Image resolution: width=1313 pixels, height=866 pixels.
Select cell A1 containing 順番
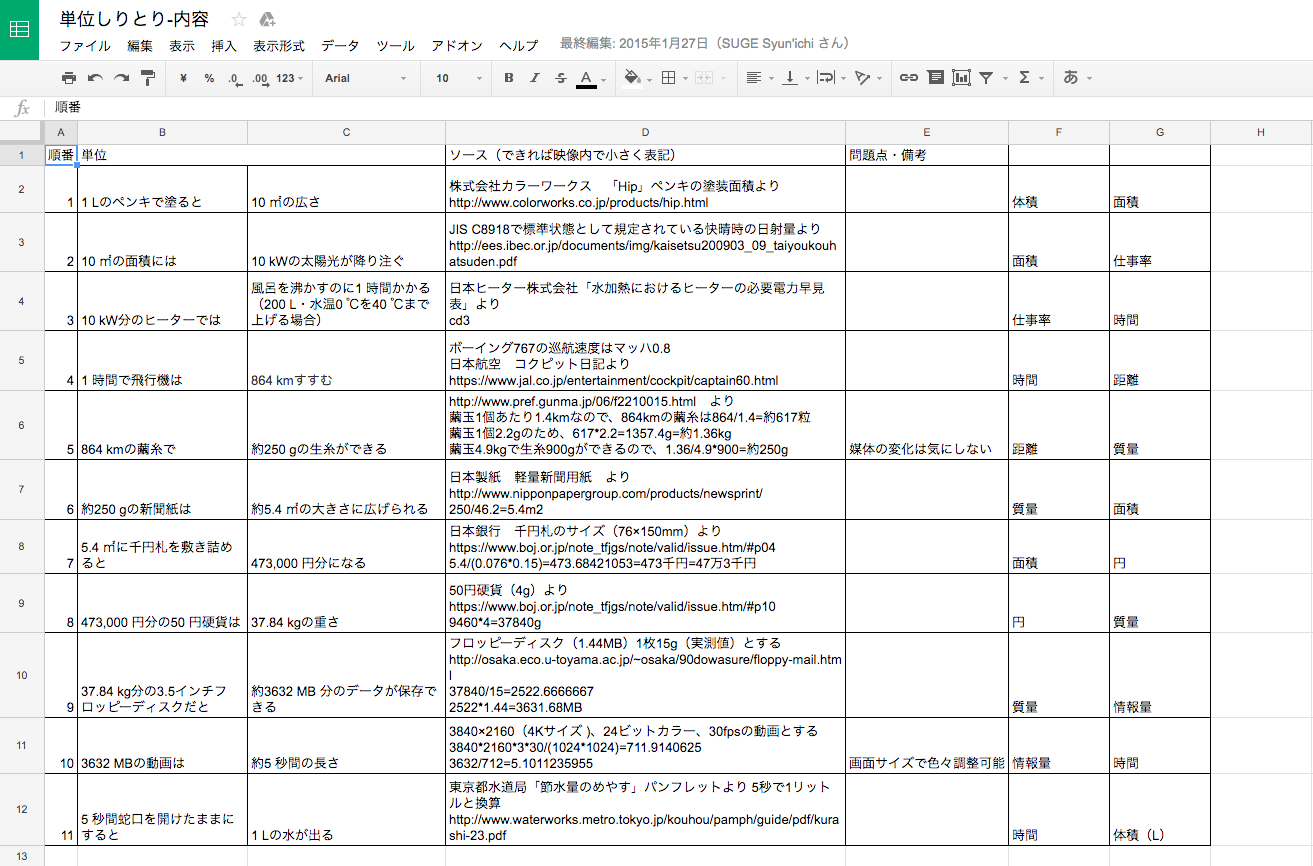coord(61,155)
